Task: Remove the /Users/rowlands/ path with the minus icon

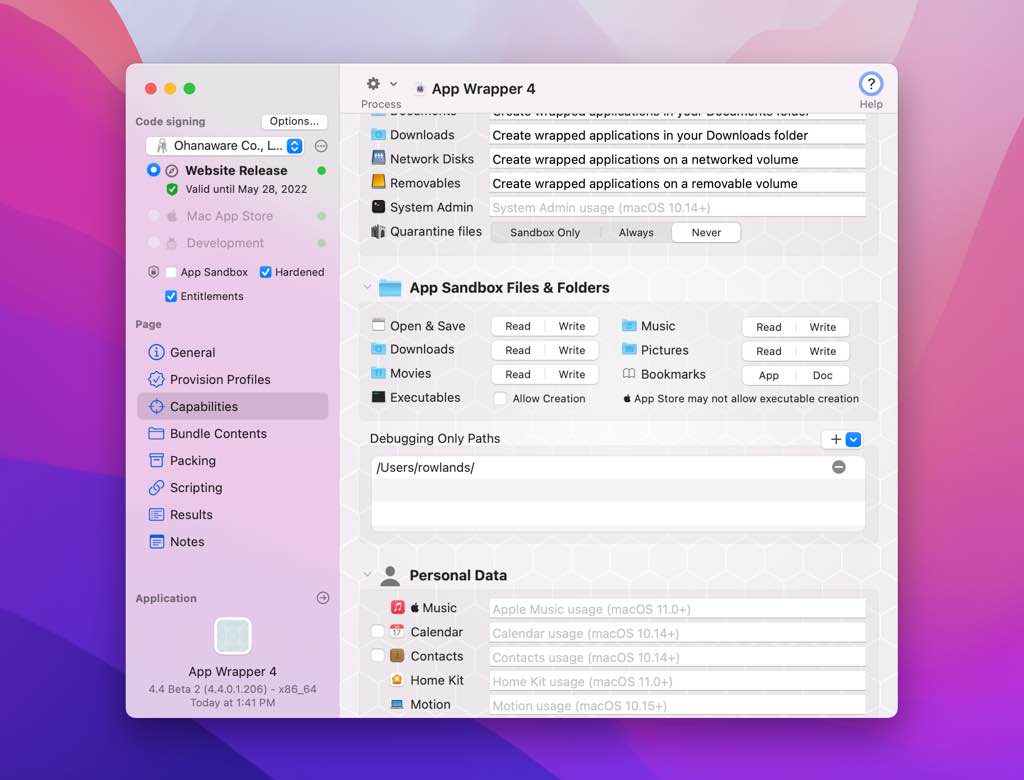Action: (x=839, y=467)
